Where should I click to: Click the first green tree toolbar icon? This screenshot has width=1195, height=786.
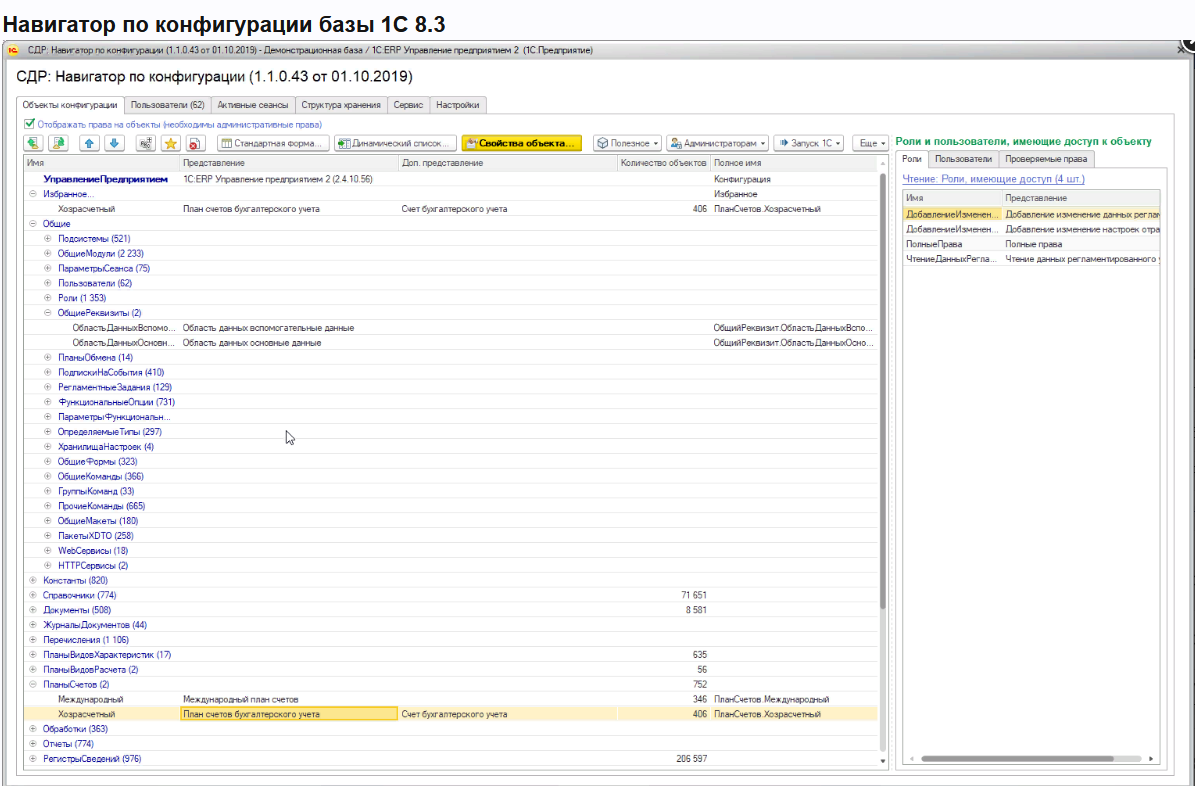[33, 143]
